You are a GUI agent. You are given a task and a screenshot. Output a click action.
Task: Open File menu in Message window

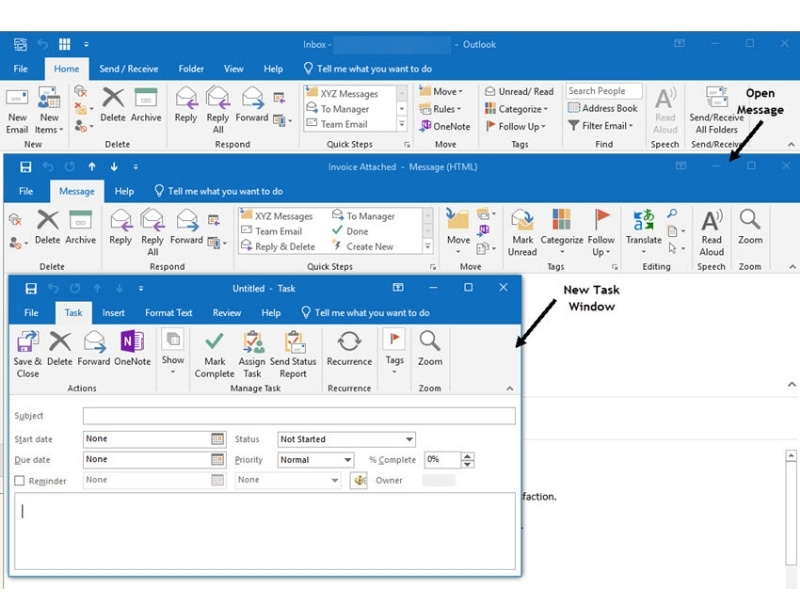[26, 191]
